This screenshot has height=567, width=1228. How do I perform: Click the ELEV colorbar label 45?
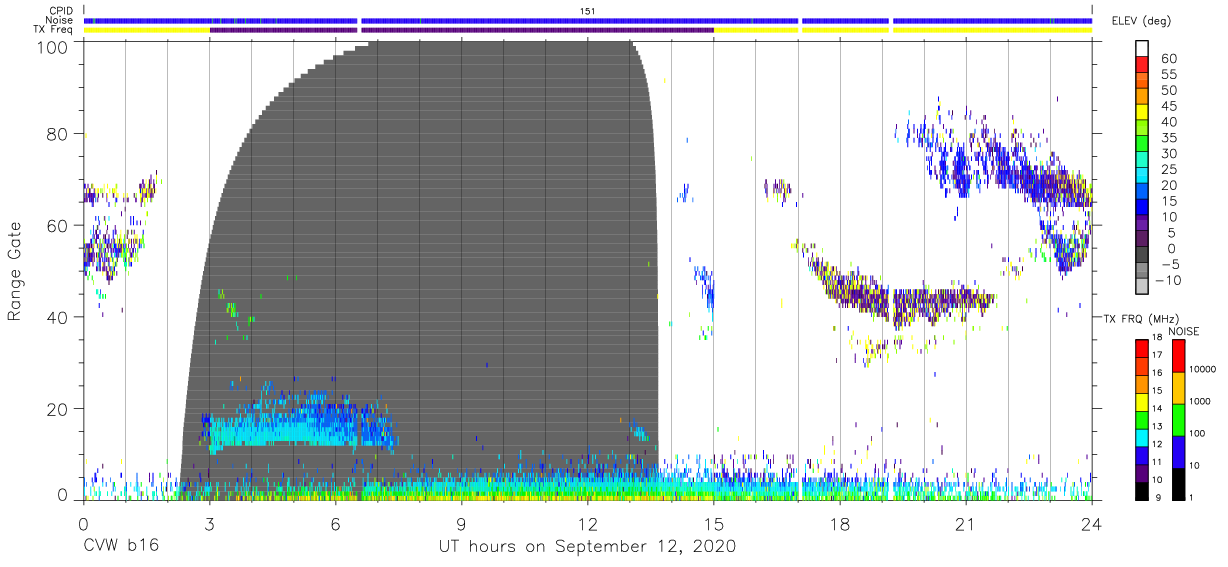1169,106
